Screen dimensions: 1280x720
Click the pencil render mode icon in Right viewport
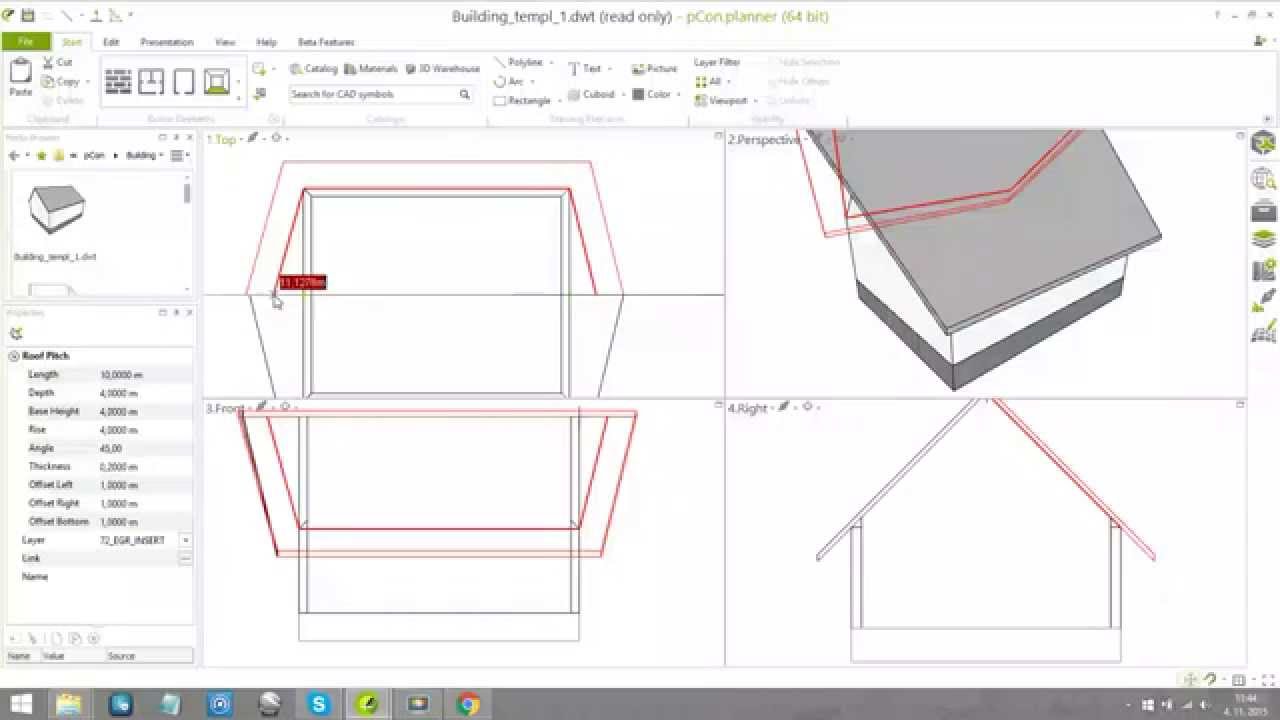tap(784, 406)
